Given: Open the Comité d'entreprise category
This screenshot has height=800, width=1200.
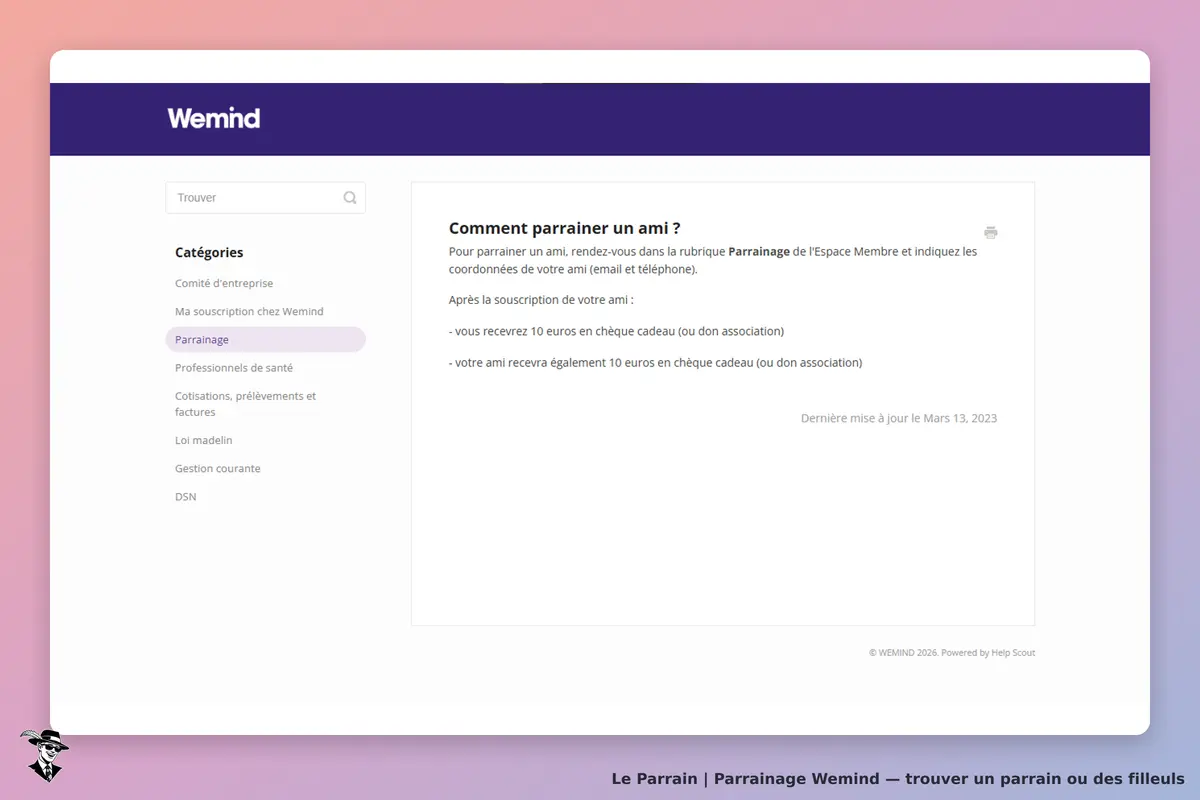Looking at the screenshot, I should pyautogui.click(x=224, y=283).
